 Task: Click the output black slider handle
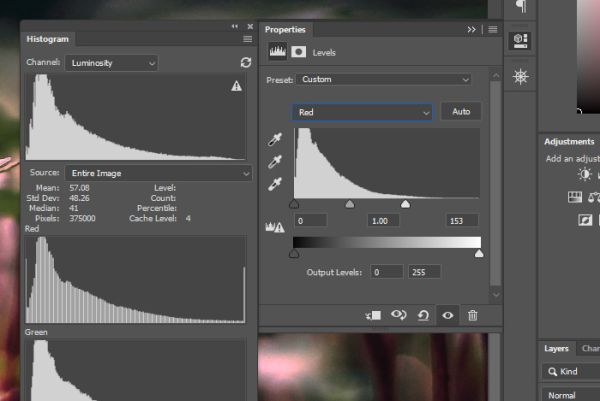[x=294, y=253]
